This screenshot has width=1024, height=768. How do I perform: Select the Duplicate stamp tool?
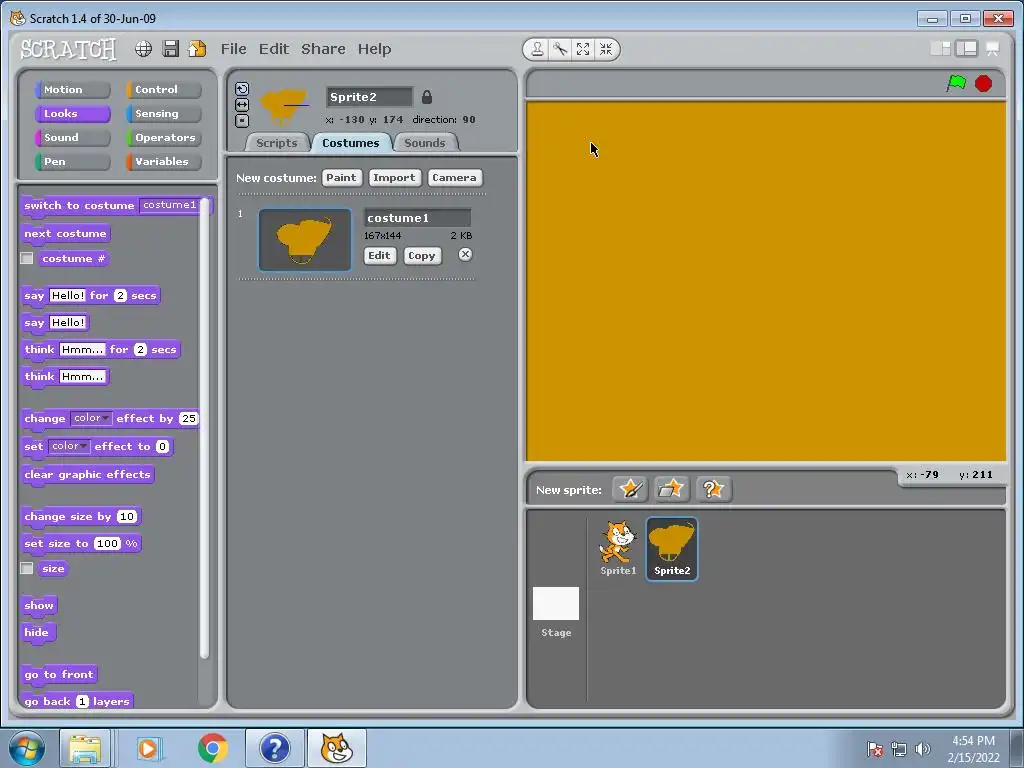pos(537,49)
